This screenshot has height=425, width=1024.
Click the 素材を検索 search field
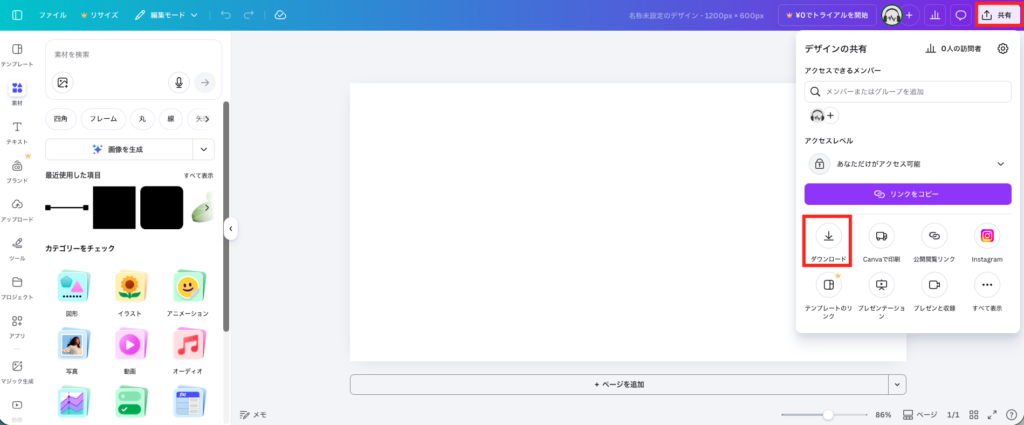click(133, 54)
